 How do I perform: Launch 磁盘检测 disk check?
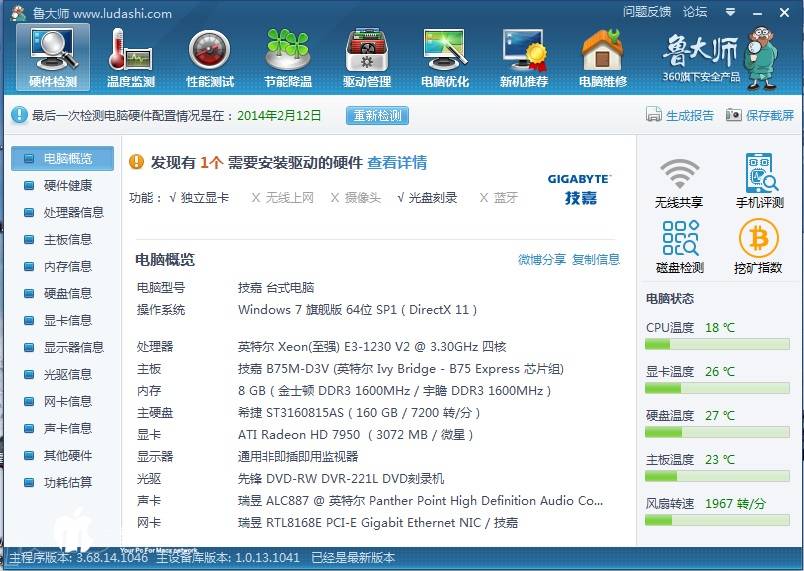(680, 247)
